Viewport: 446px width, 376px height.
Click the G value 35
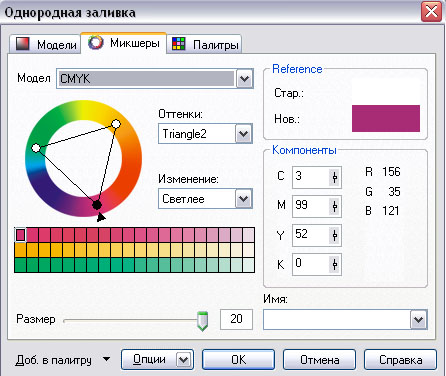[394, 192]
